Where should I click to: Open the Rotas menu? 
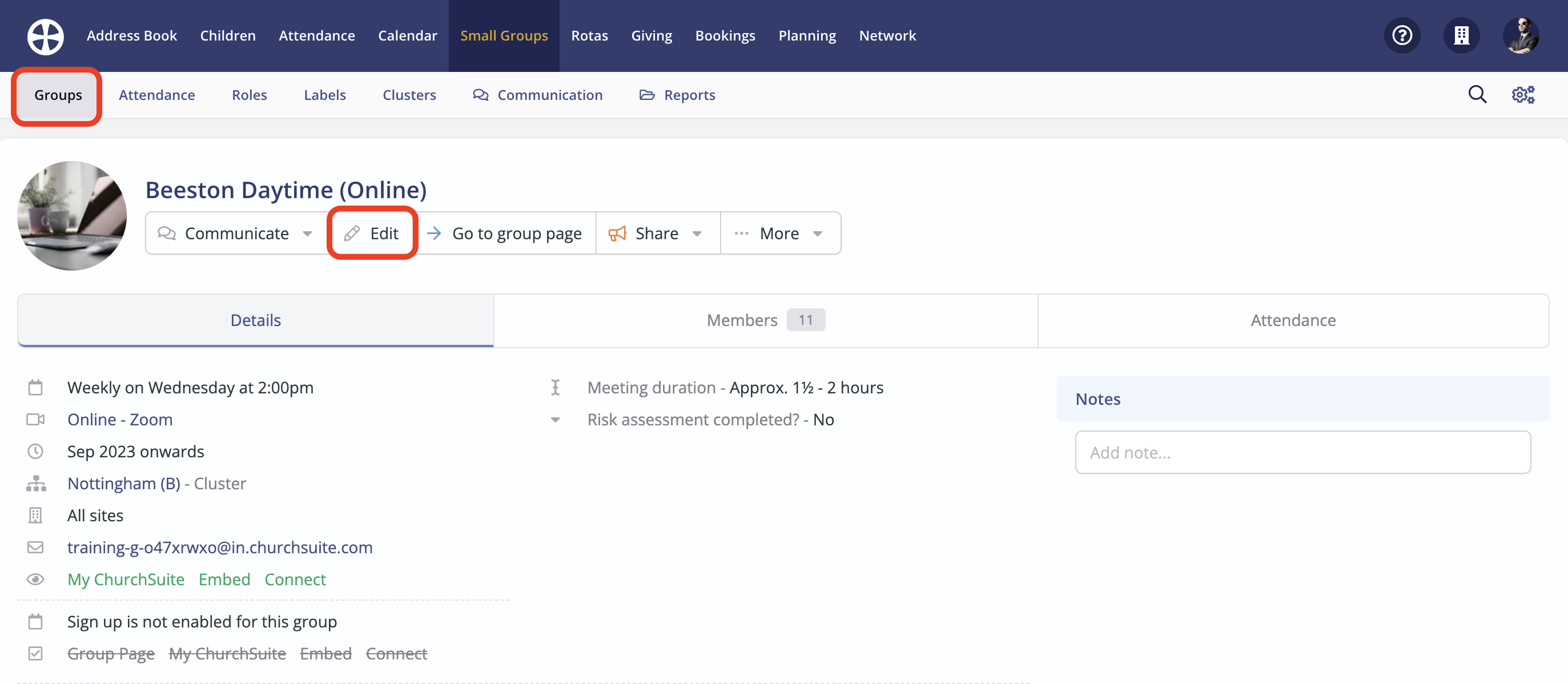[x=589, y=35]
